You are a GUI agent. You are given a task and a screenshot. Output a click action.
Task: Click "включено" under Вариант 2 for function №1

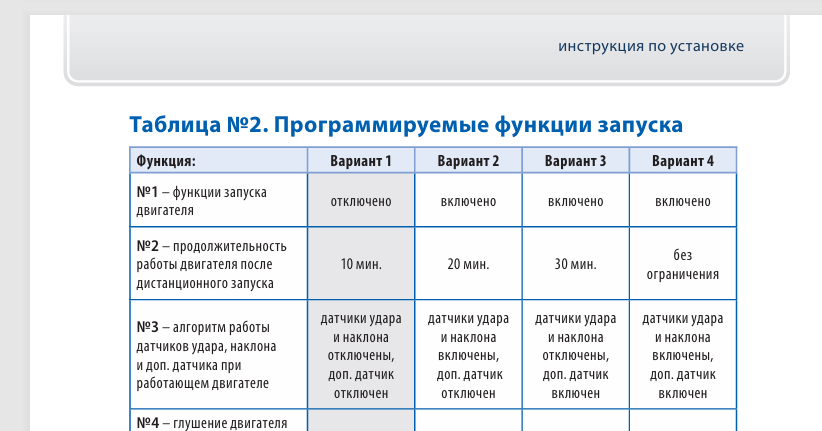click(468, 201)
